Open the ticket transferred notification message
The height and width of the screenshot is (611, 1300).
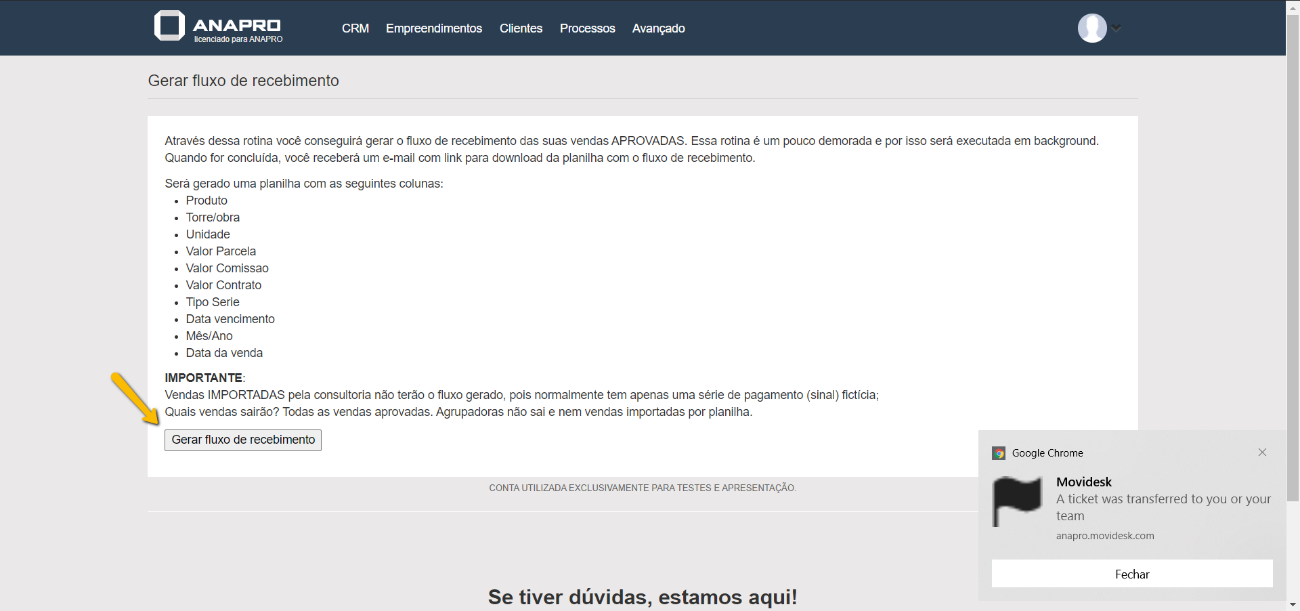1163,507
